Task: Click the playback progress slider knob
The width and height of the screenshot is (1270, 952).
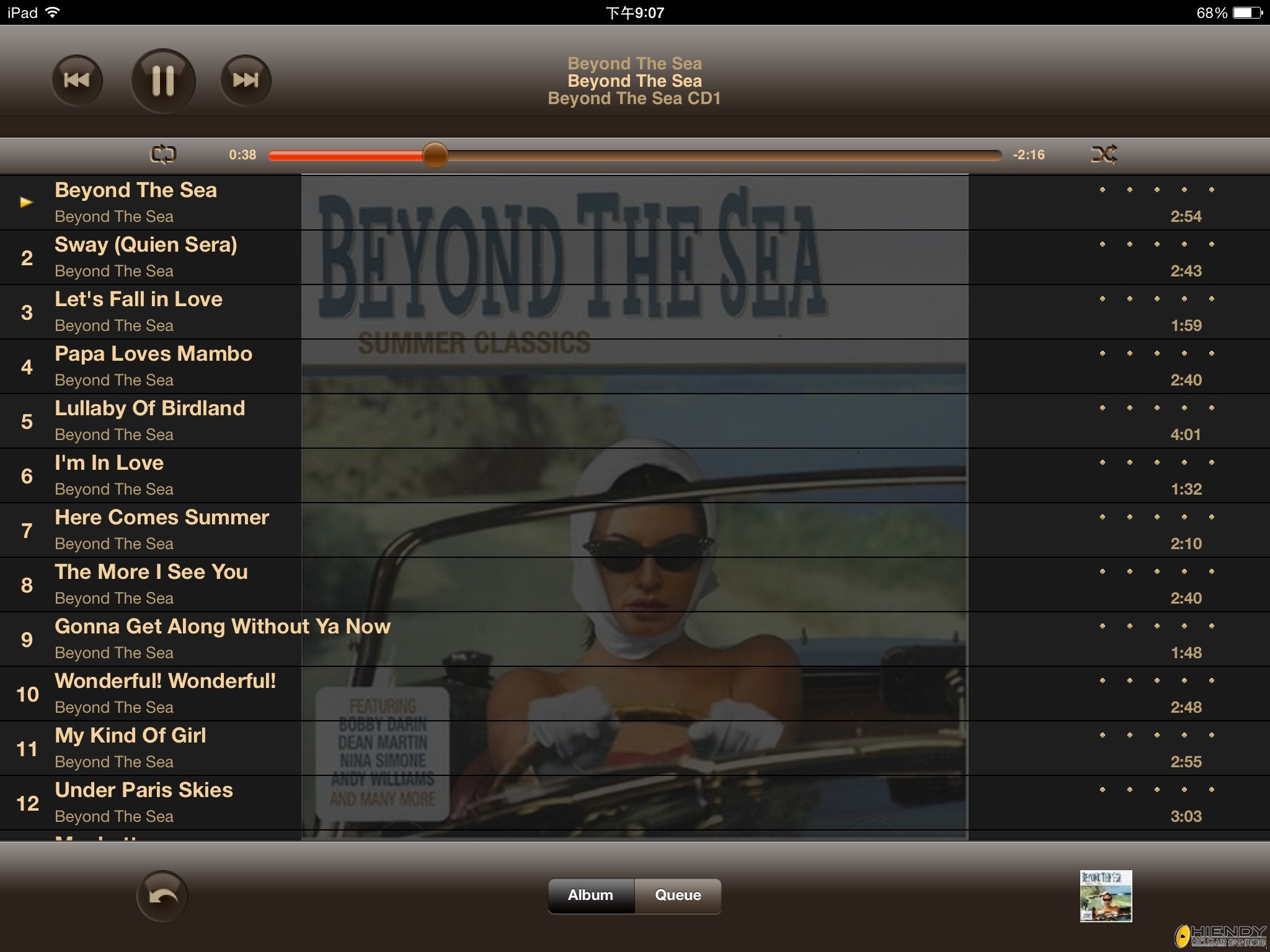Action: click(x=435, y=154)
